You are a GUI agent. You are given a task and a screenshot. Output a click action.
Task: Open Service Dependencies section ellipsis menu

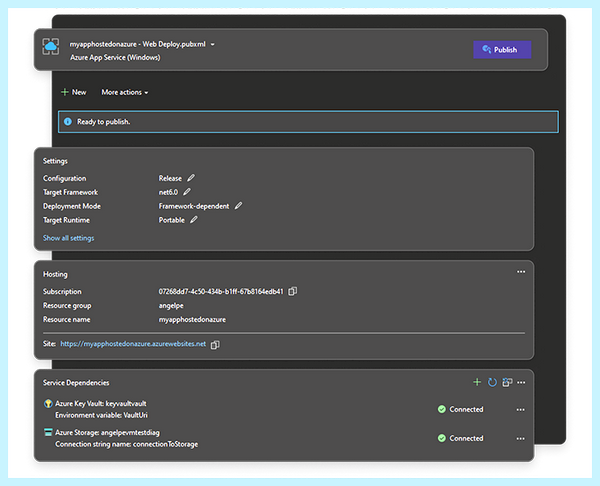[521, 382]
